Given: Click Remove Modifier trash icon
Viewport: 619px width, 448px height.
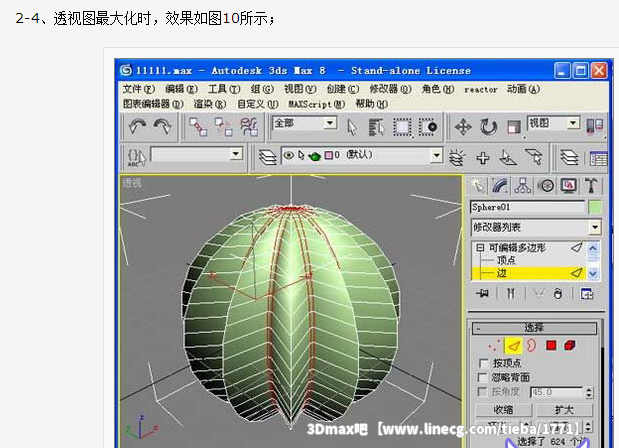Looking at the screenshot, I should [557, 294].
